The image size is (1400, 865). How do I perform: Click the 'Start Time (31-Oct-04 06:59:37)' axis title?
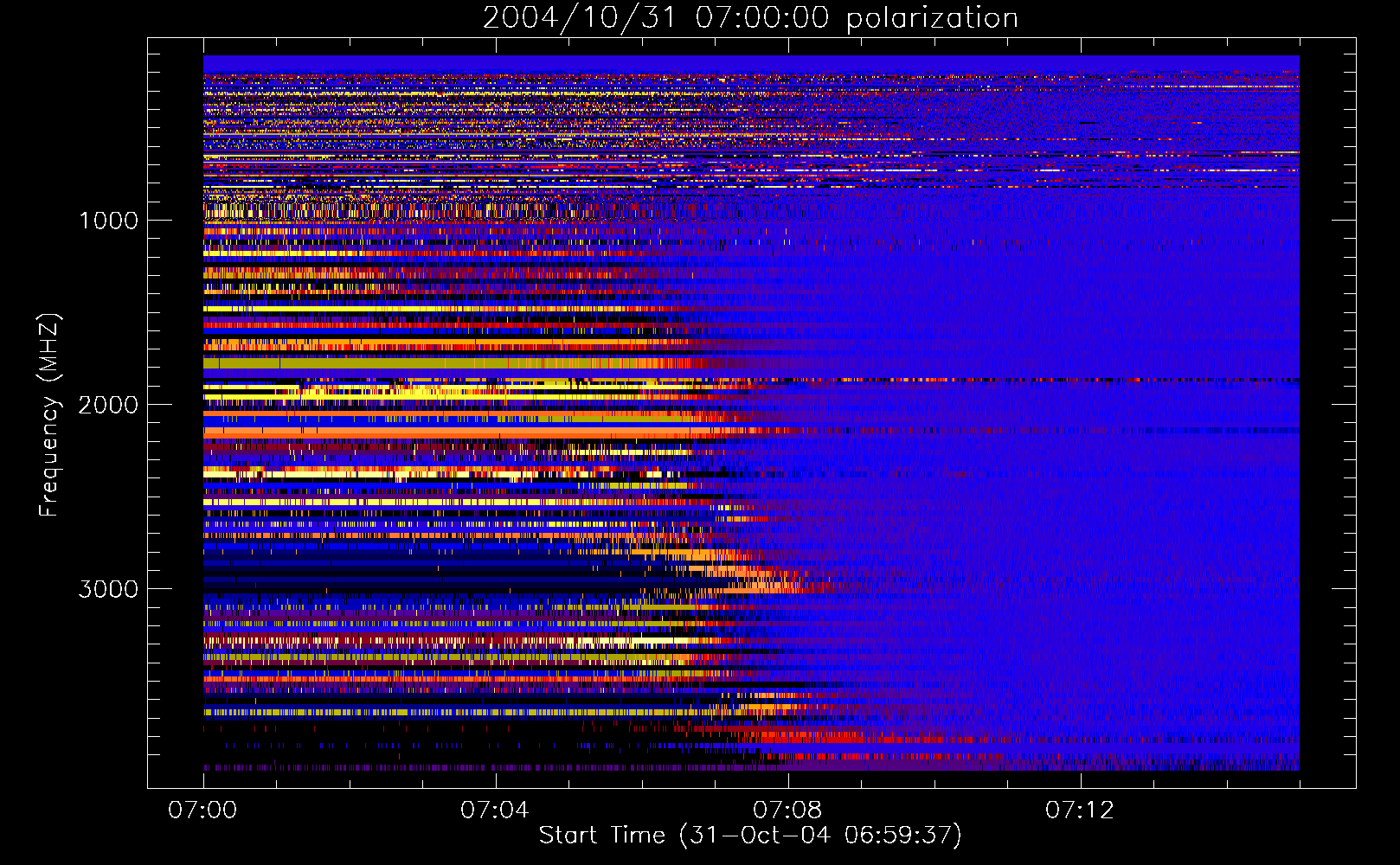tap(750, 836)
